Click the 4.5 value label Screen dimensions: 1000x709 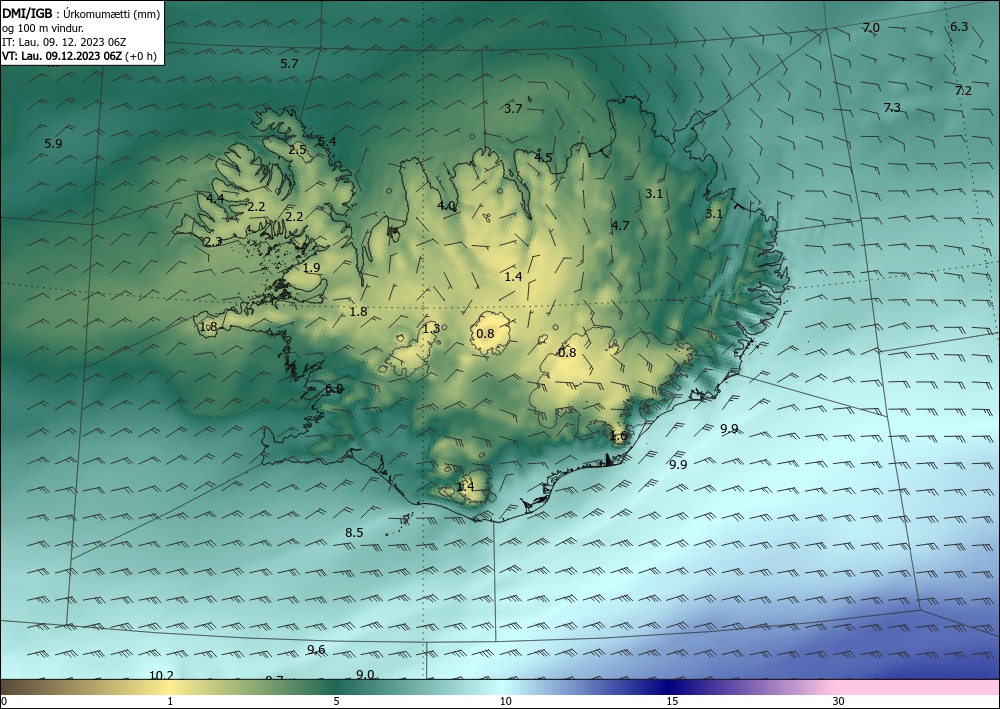pyautogui.click(x=543, y=157)
